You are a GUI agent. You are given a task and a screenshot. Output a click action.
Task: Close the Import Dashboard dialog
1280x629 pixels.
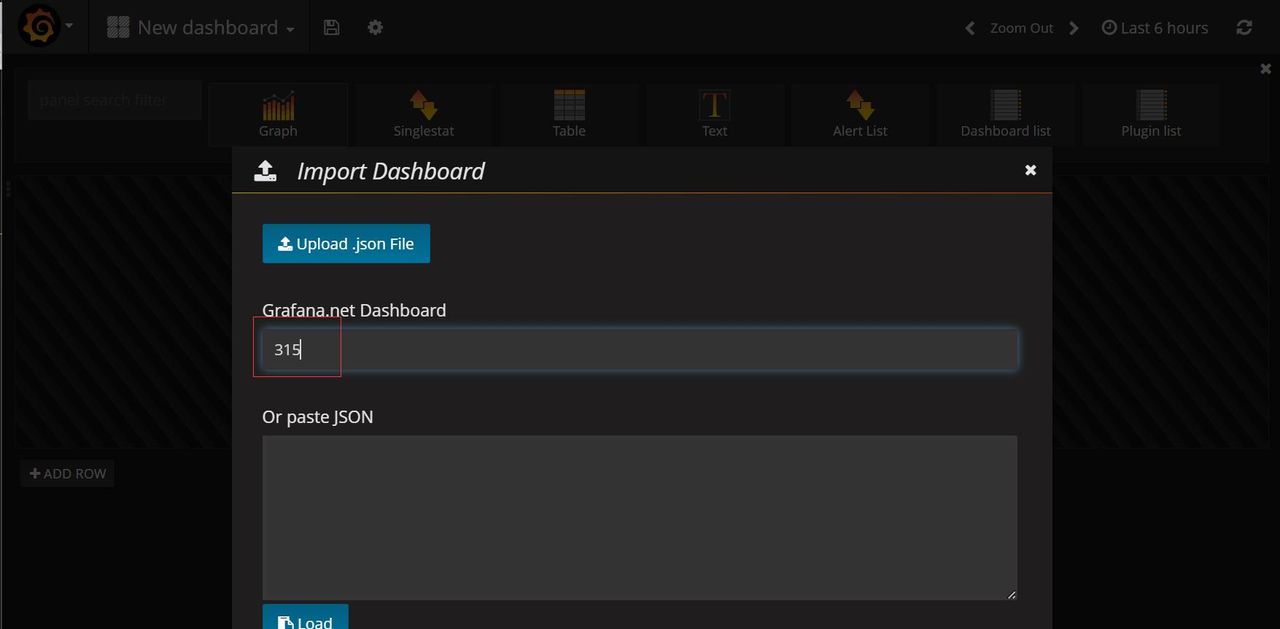(x=1030, y=171)
